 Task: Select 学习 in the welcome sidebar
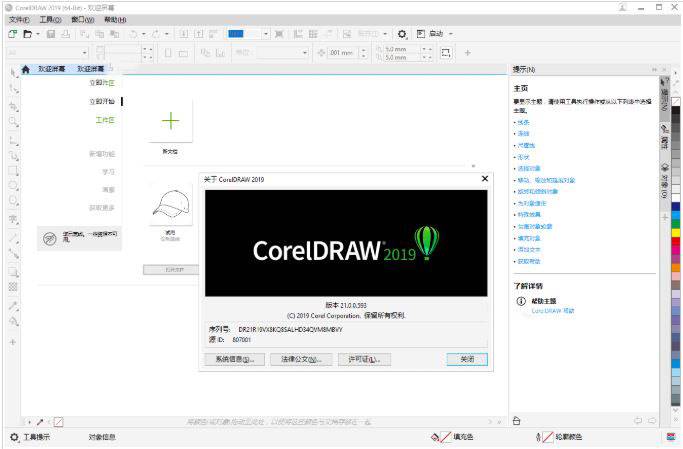coord(108,172)
